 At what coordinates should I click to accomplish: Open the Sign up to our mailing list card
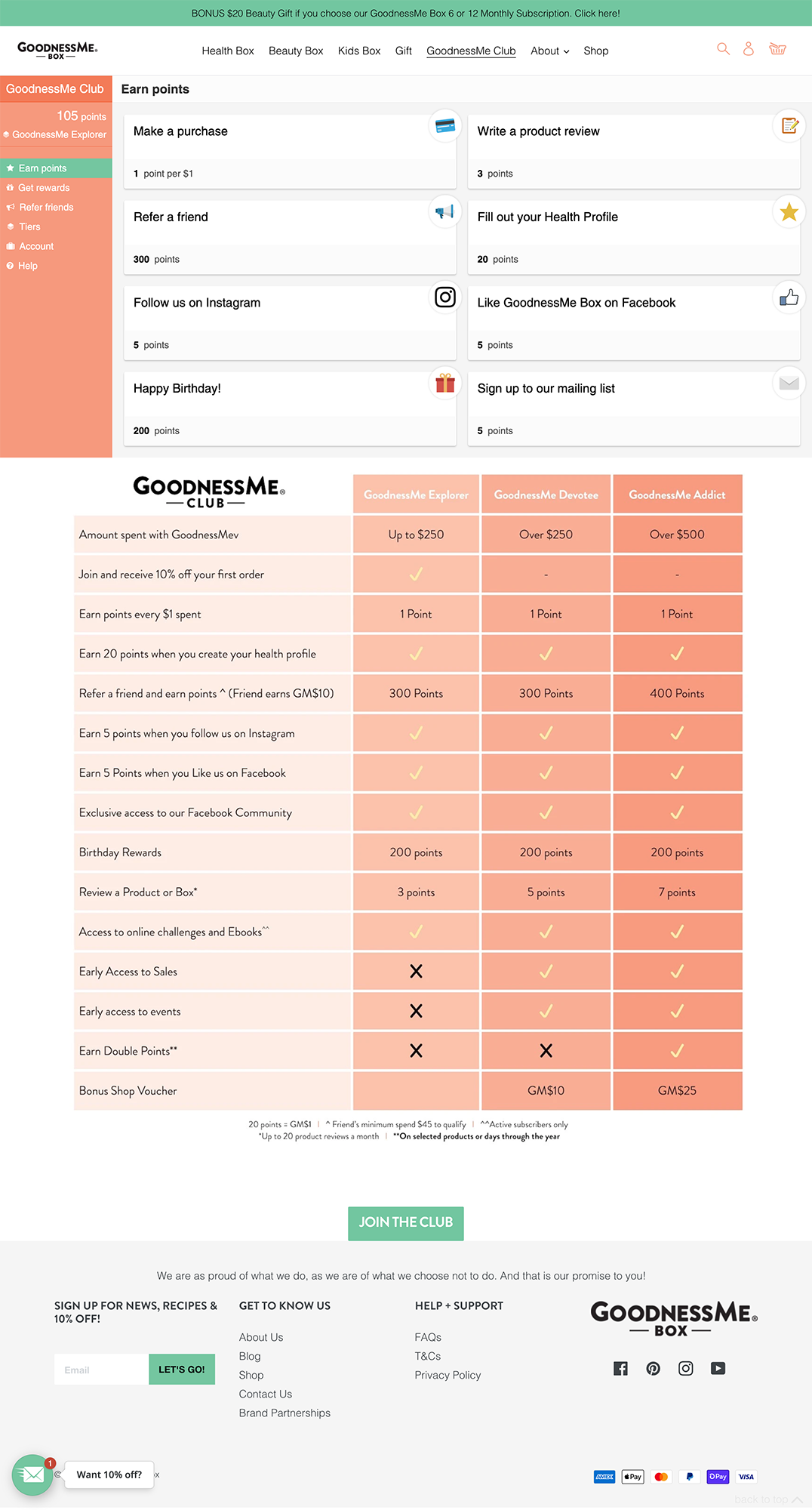(x=634, y=408)
